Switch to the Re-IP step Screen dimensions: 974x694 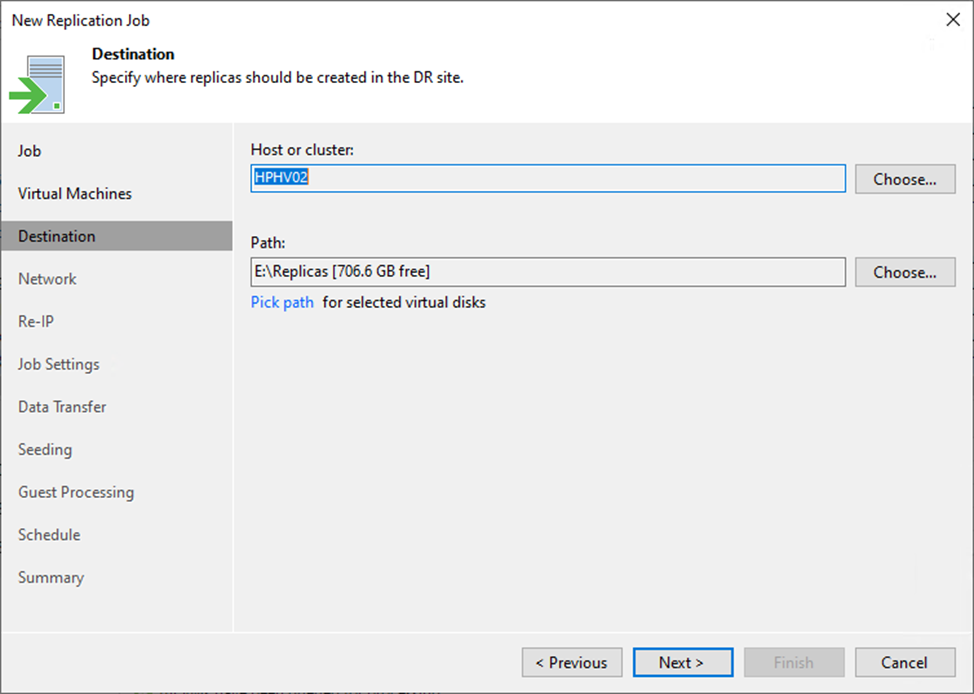[x=35, y=322]
